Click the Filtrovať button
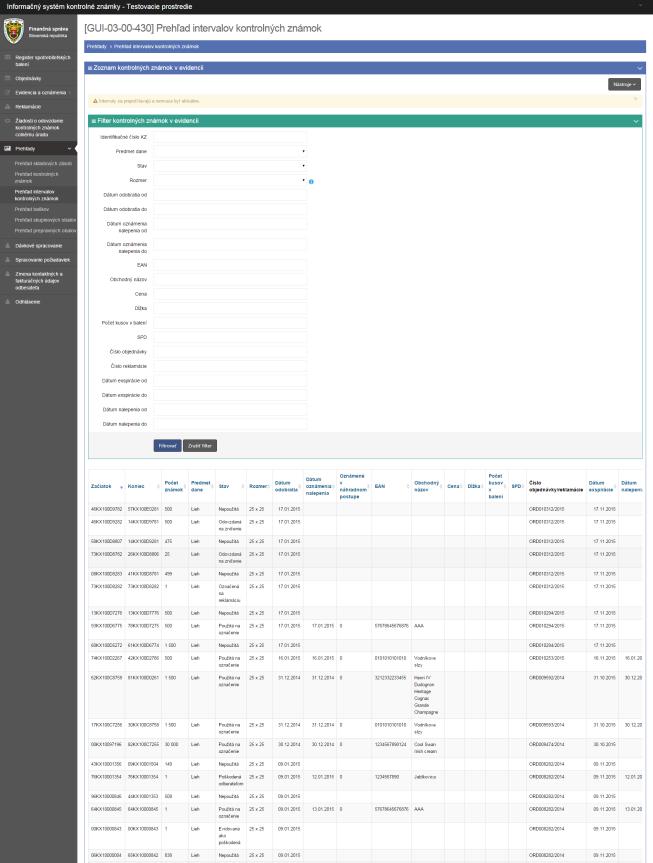 point(167,446)
